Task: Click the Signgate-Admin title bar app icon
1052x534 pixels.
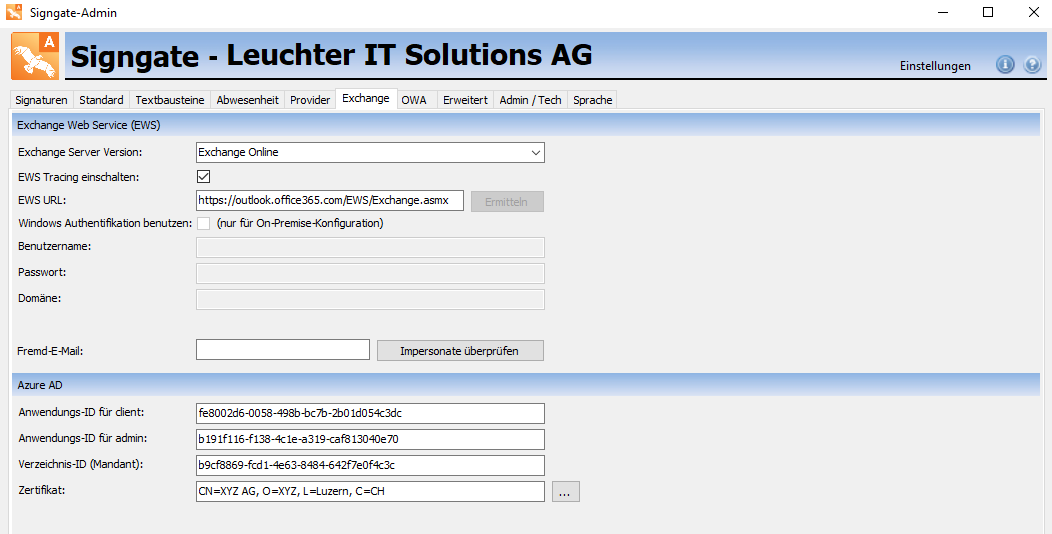Action: point(14,12)
